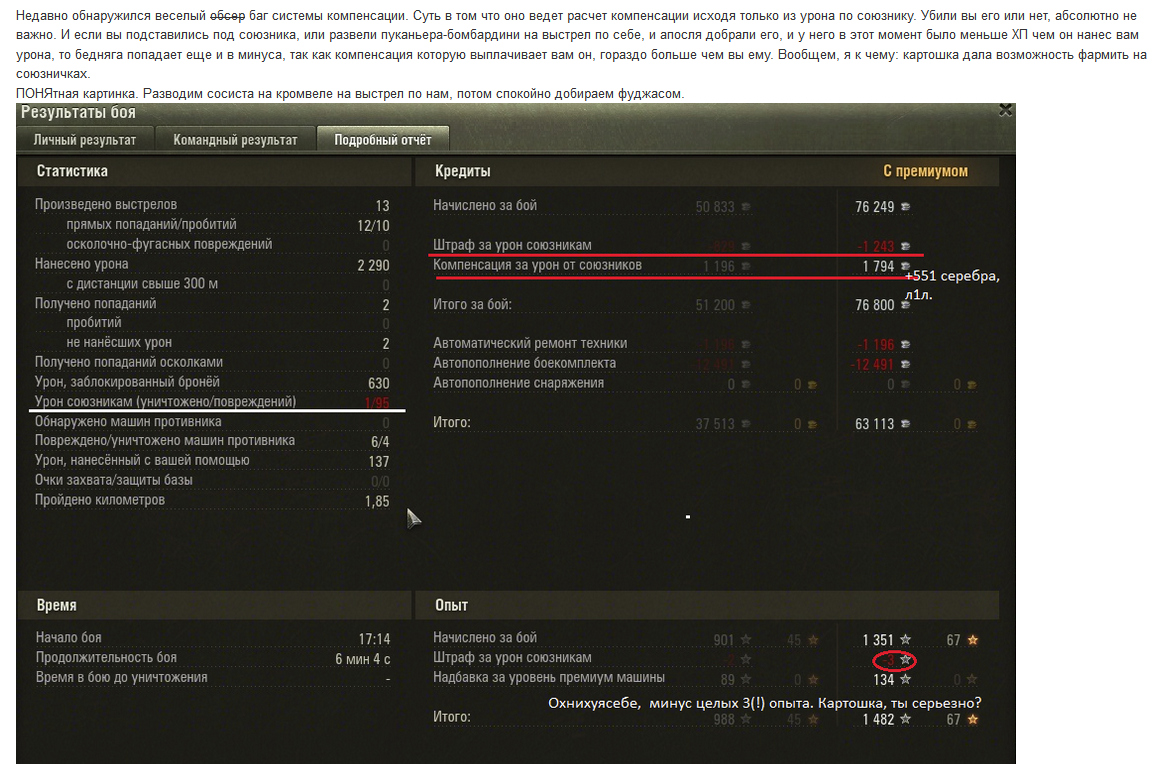Click the red ammo cost -12 491 premium
The image size is (1155, 764).
click(872, 365)
